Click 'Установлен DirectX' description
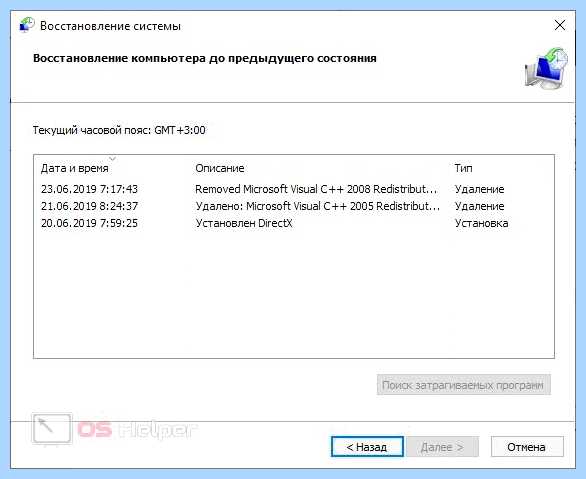The height and width of the screenshot is (479, 586). click(x=244, y=223)
